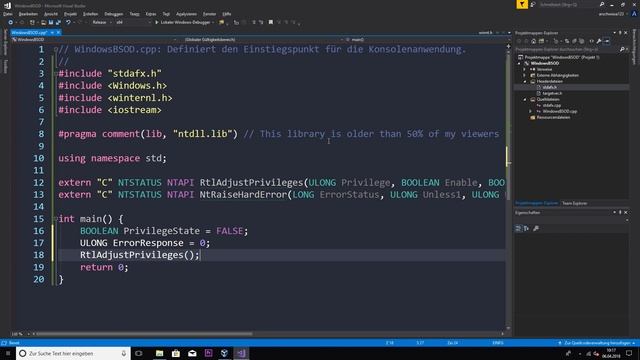Open the Hilfe menu
This screenshot has width=640, height=360.
227,14
